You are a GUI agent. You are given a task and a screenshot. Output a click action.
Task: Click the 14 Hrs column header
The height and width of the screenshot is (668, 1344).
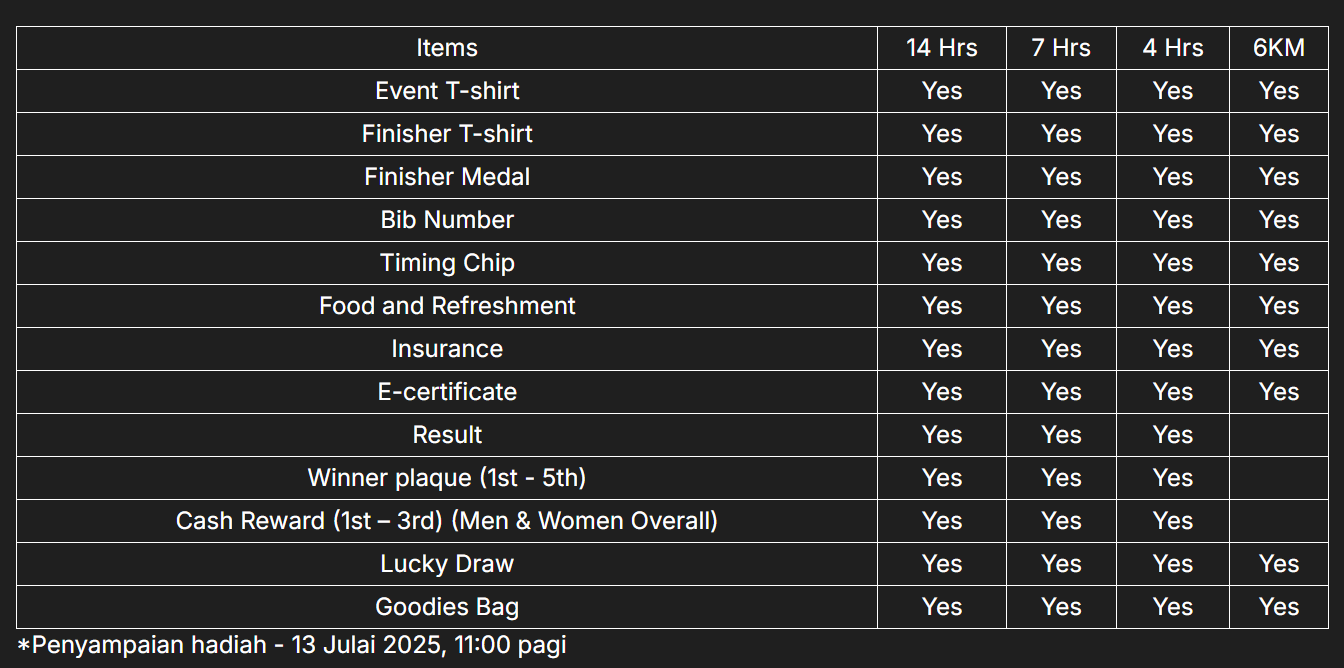click(x=941, y=48)
